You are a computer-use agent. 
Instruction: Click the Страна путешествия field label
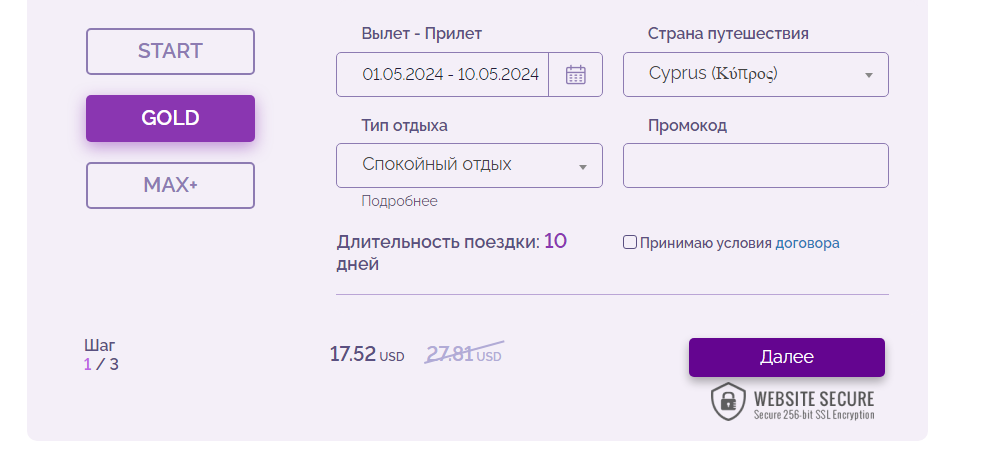[728, 34]
